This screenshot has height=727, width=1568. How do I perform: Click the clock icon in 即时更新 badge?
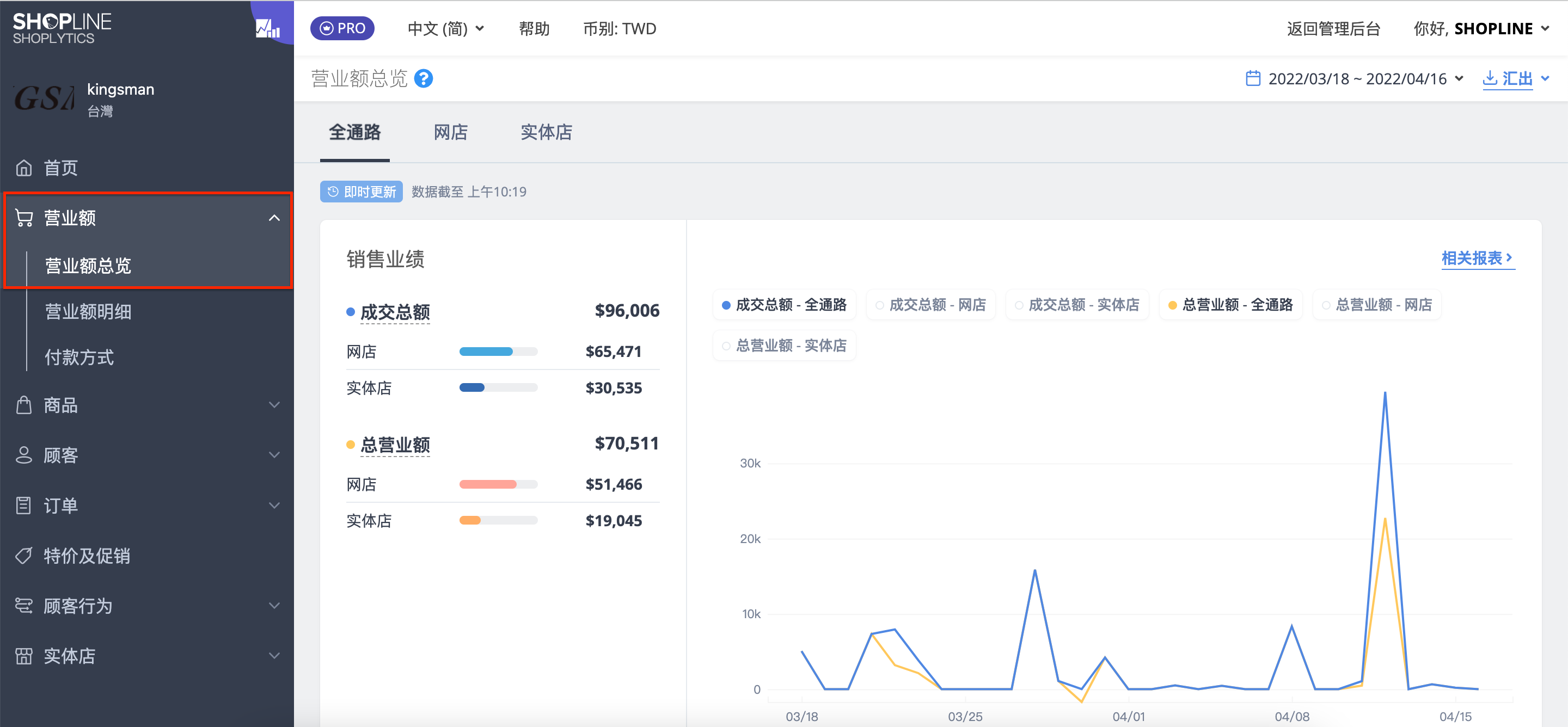pos(332,192)
